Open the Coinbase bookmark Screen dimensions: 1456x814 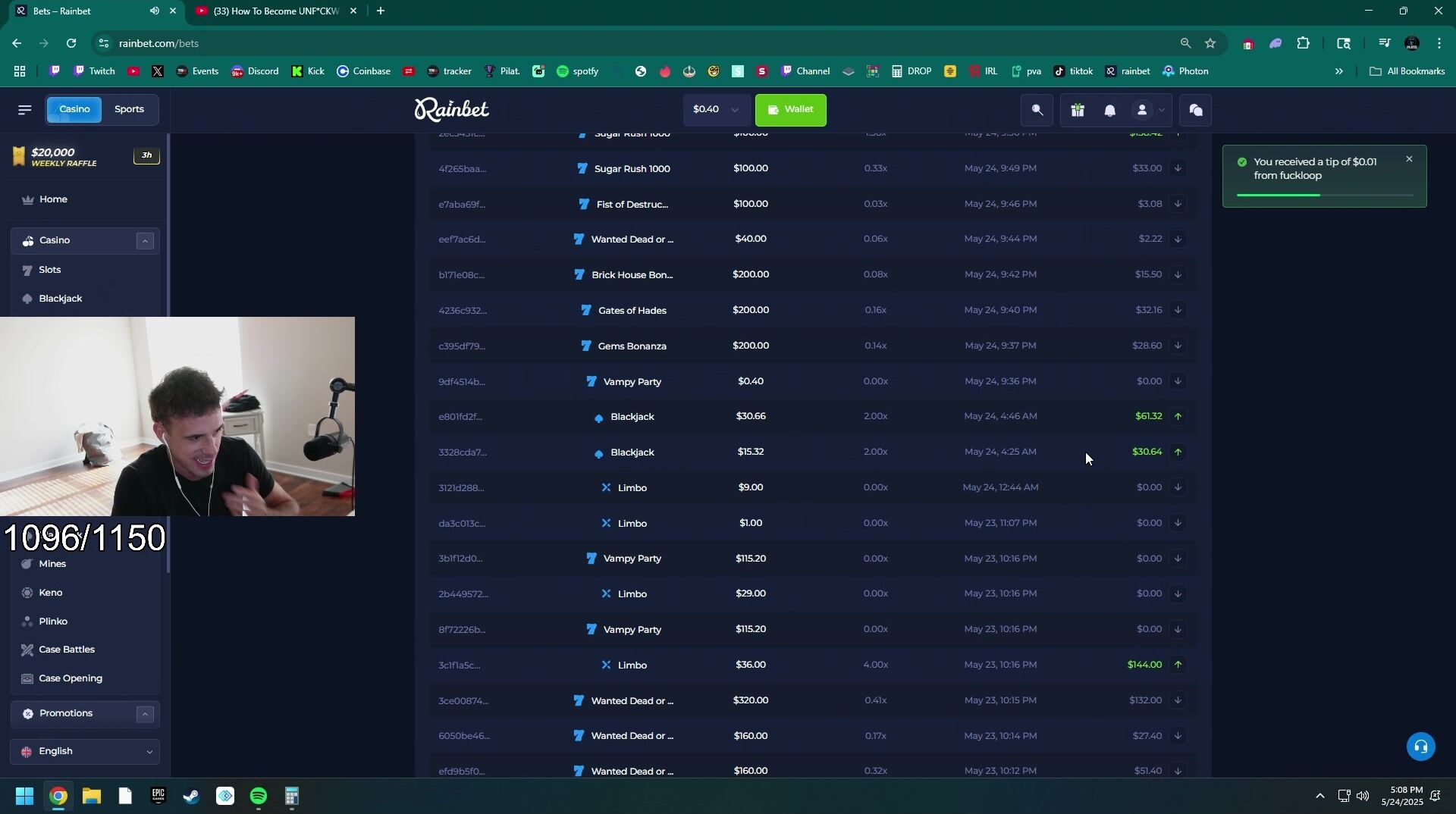pyautogui.click(x=363, y=71)
